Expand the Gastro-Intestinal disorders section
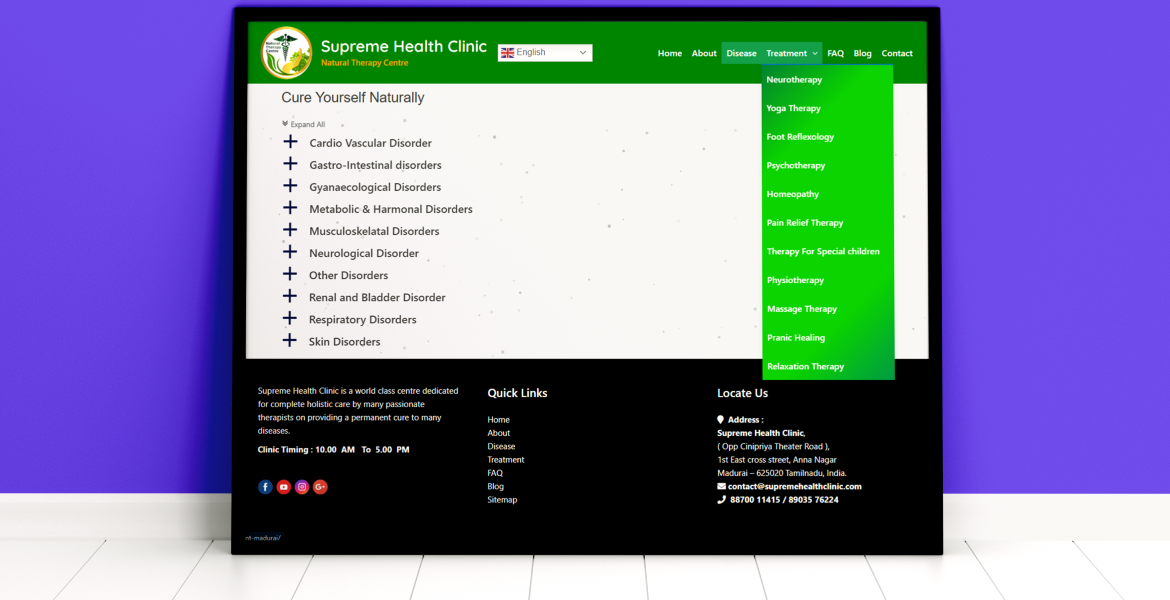The image size is (1170, 600). click(375, 165)
